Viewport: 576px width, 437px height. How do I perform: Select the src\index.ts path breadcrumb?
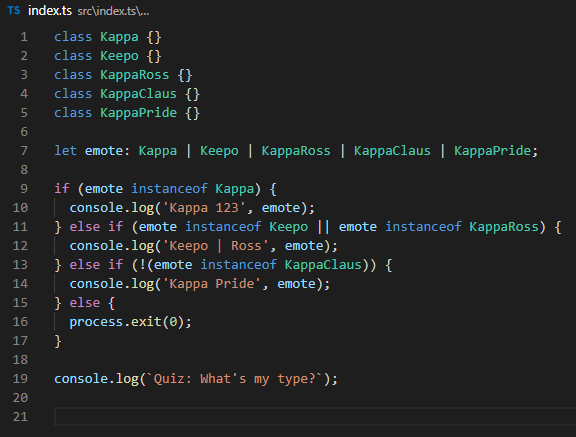pyautogui.click(x=113, y=11)
